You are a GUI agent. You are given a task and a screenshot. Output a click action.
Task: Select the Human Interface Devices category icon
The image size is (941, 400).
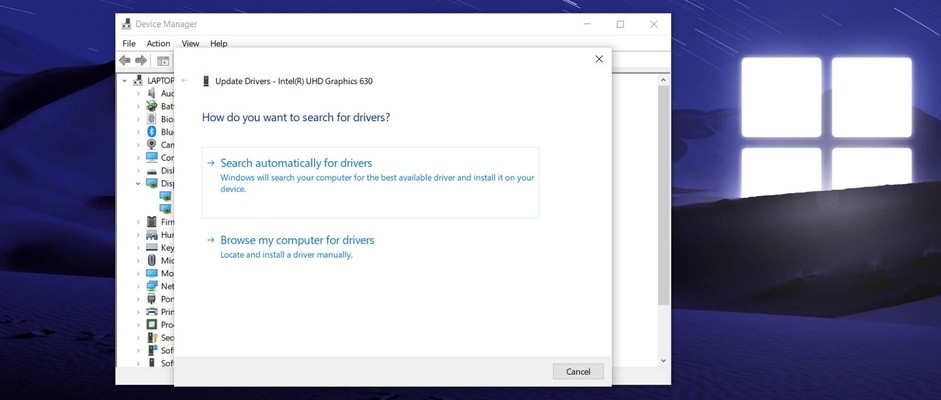151,234
